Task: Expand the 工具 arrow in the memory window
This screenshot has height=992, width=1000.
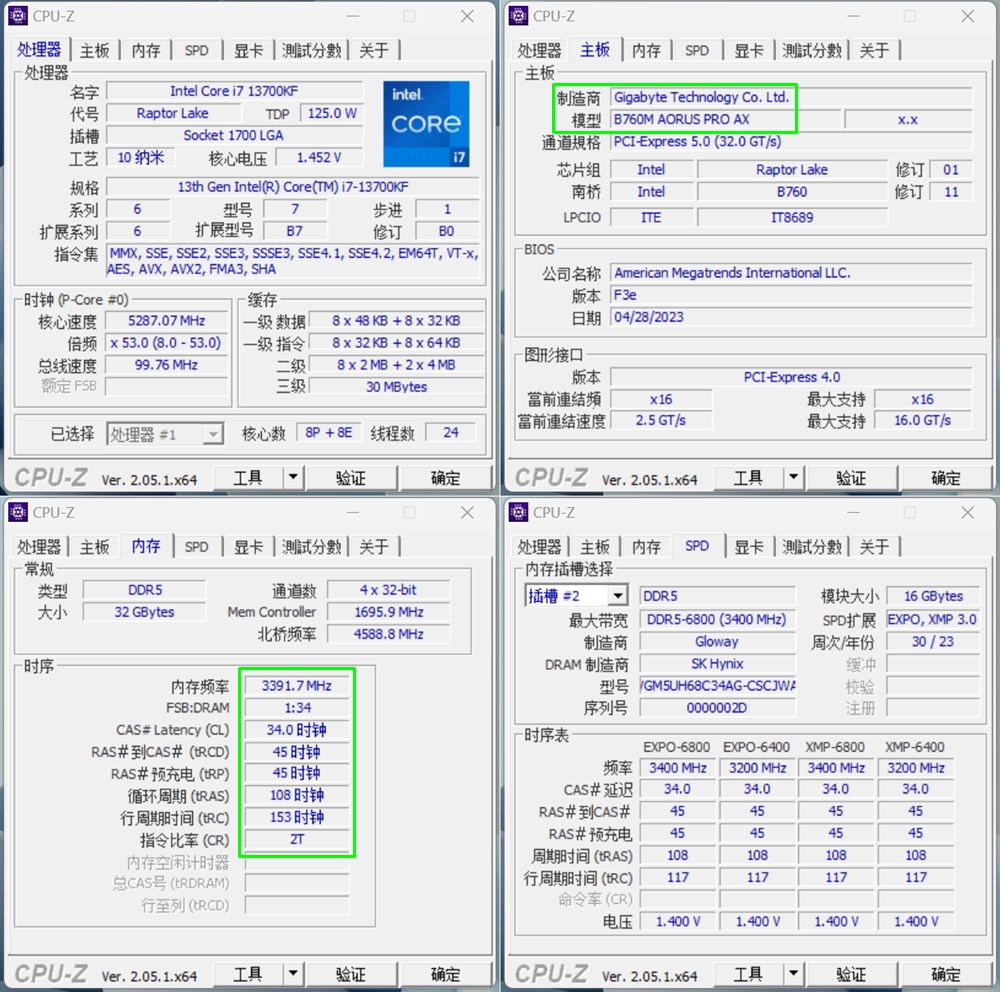Action: [x=293, y=973]
